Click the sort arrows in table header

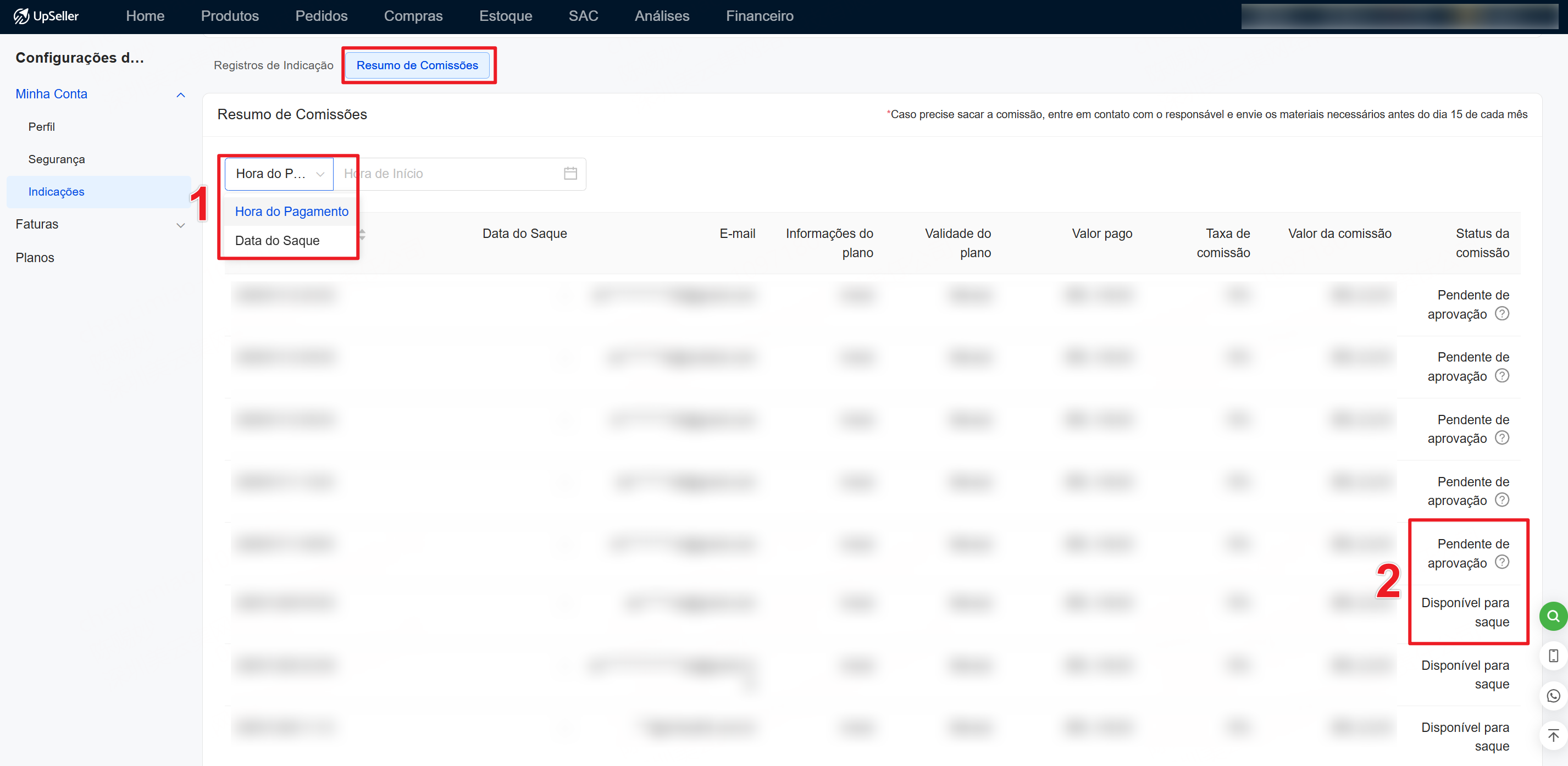(x=362, y=234)
